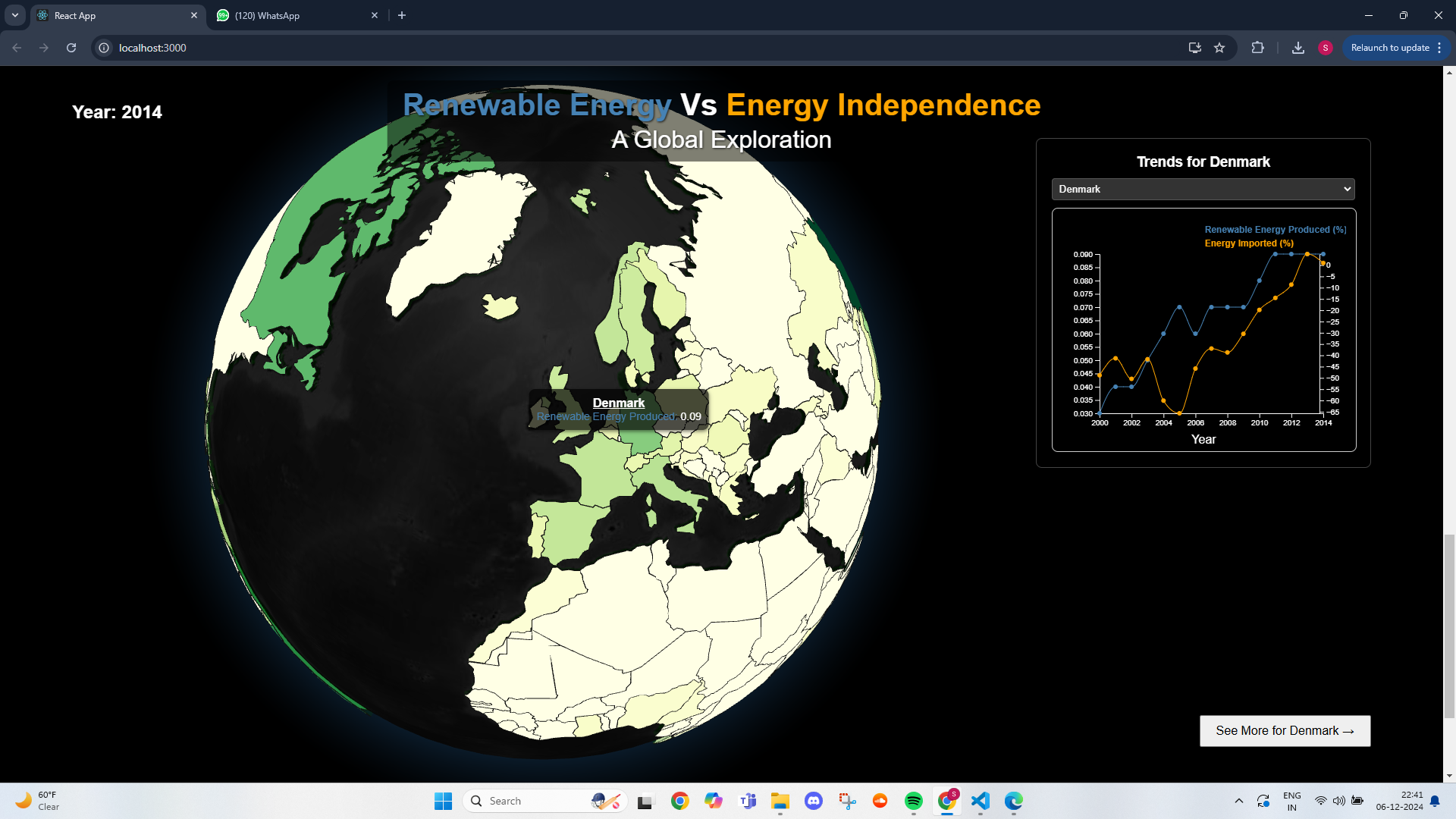This screenshot has width=1456, height=819.
Task: Open Visual Studio Code from taskbar
Action: (981, 801)
